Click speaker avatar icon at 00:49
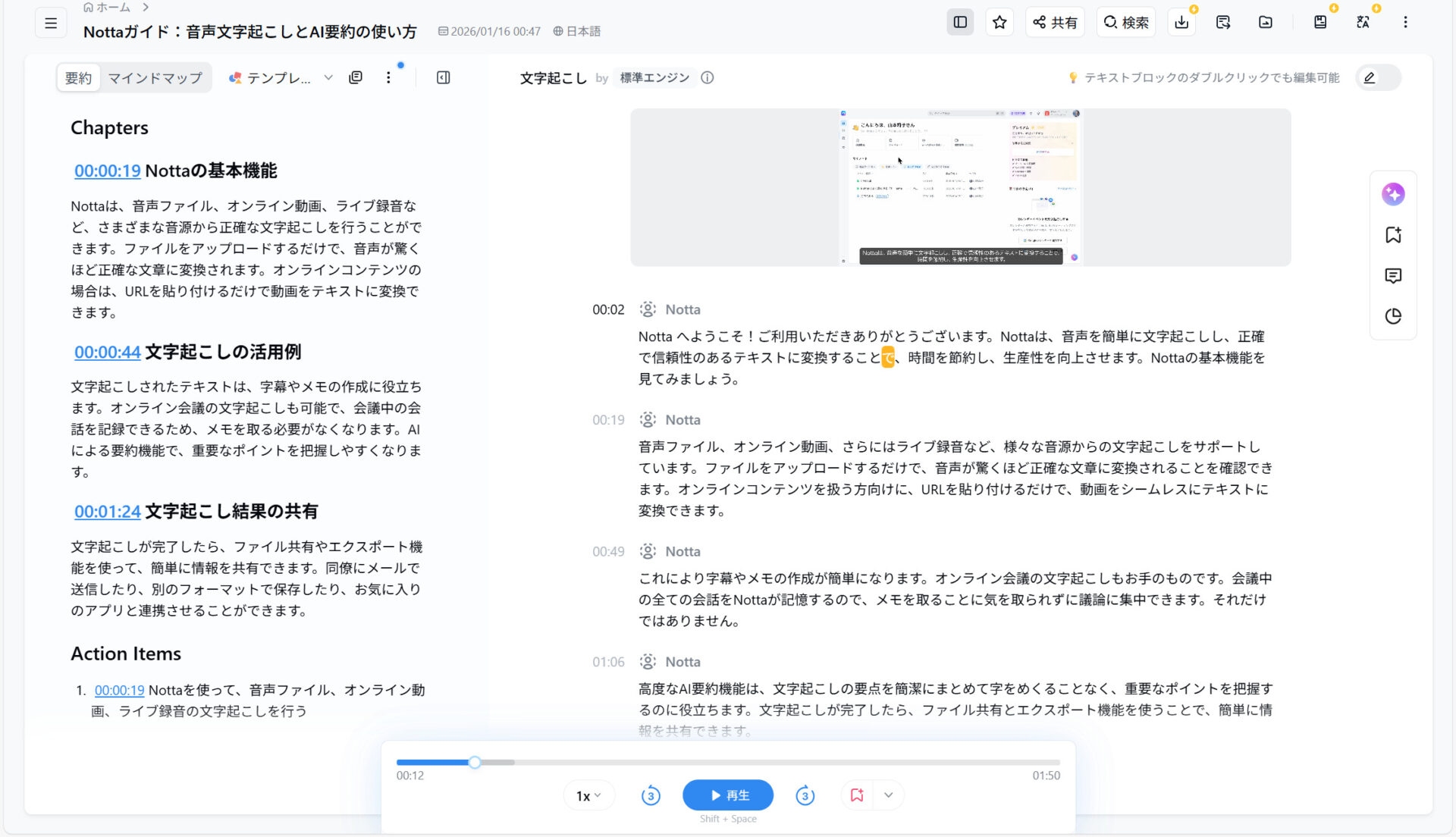Viewport: 1456px width, 837px height. click(x=648, y=551)
